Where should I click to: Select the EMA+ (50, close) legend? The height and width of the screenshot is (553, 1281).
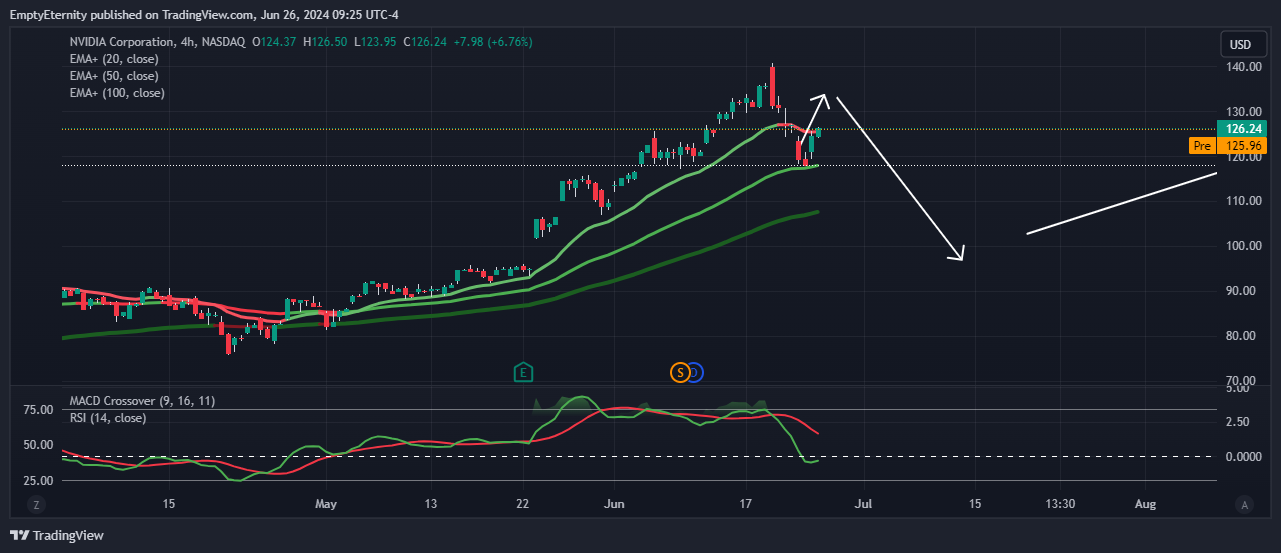[x=113, y=76]
